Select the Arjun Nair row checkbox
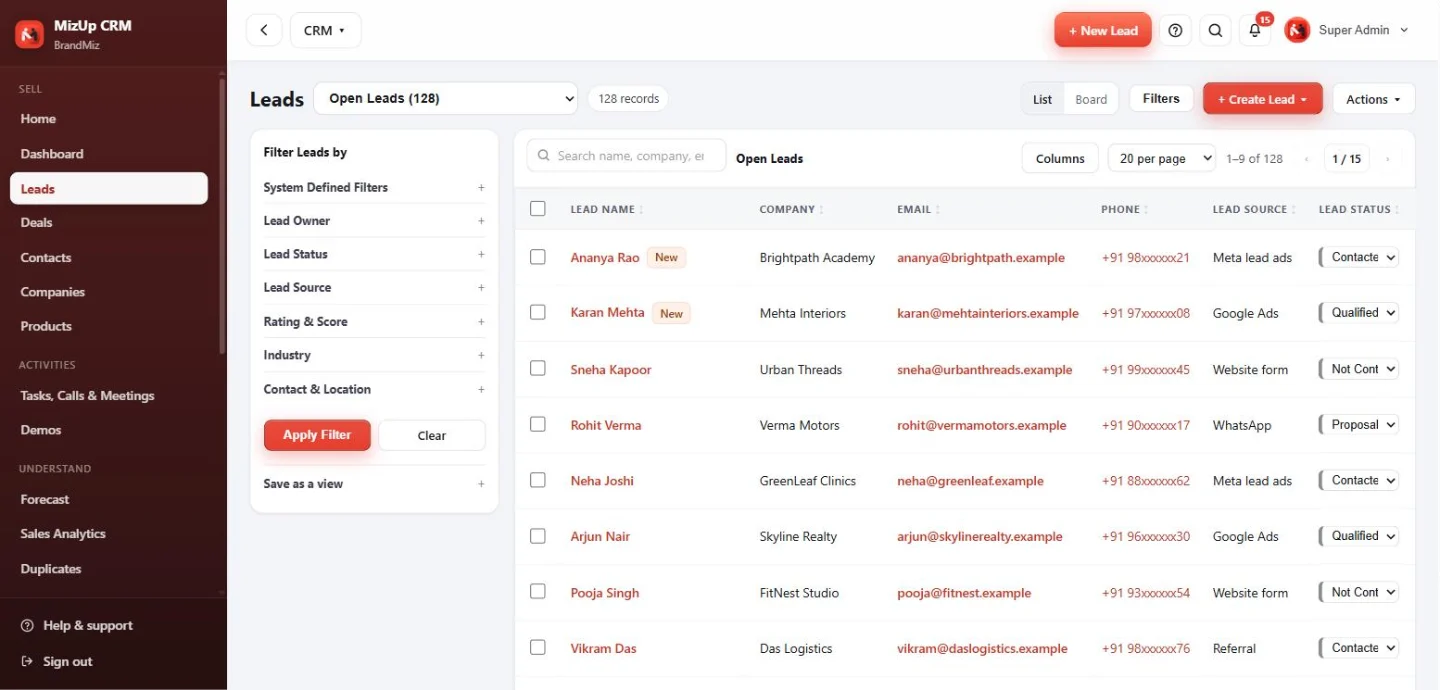1440x690 pixels. click(538, 536)
